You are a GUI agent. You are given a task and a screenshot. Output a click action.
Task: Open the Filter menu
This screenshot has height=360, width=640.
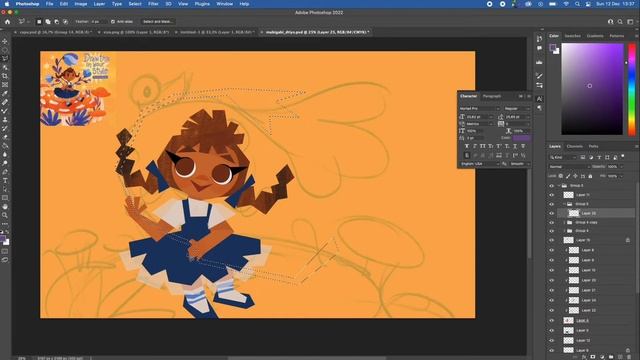(x=153, y=4)
